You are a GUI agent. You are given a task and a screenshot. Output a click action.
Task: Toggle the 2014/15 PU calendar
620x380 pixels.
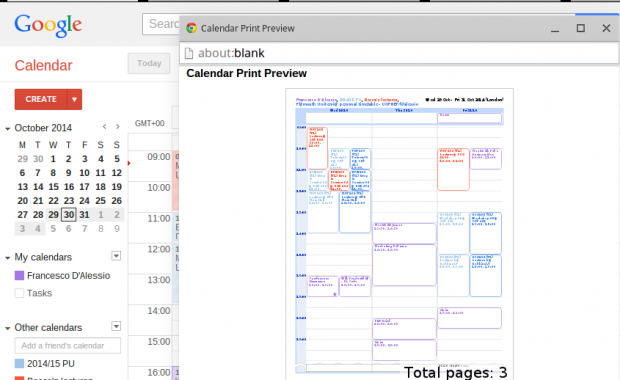coord(19,363)
